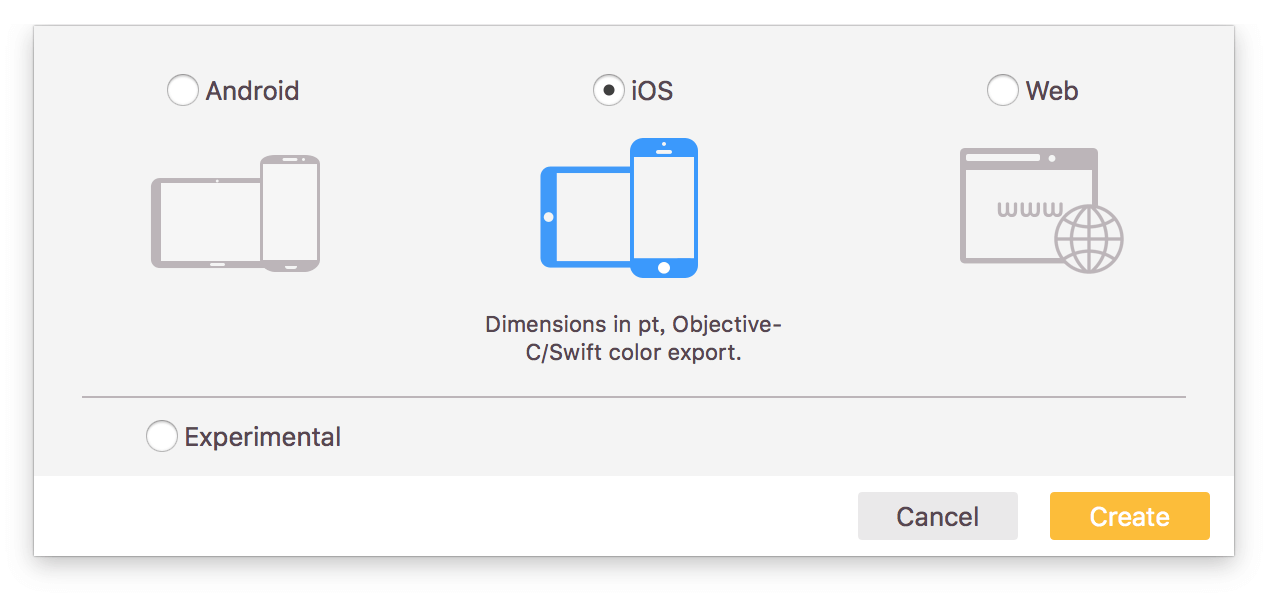Click the iPhone home button circle
Image resolution: width=1268 pixels, height=598 pixels.
pyautogui.click(x=664, y=267)
